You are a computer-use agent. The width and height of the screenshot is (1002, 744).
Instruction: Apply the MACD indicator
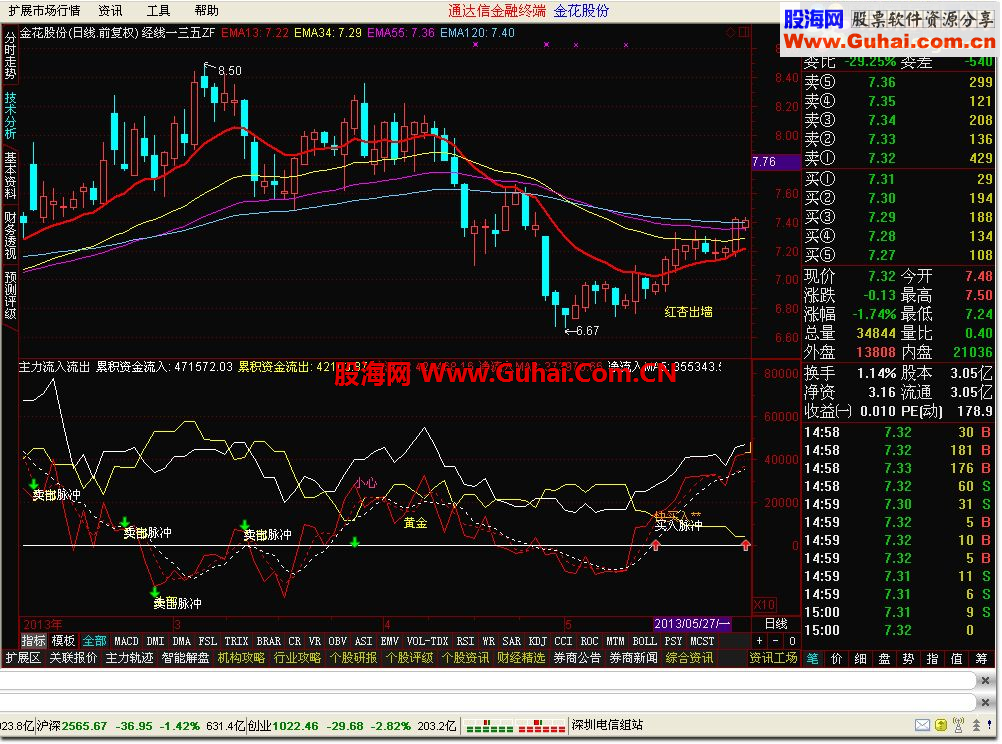pos(127,641)
